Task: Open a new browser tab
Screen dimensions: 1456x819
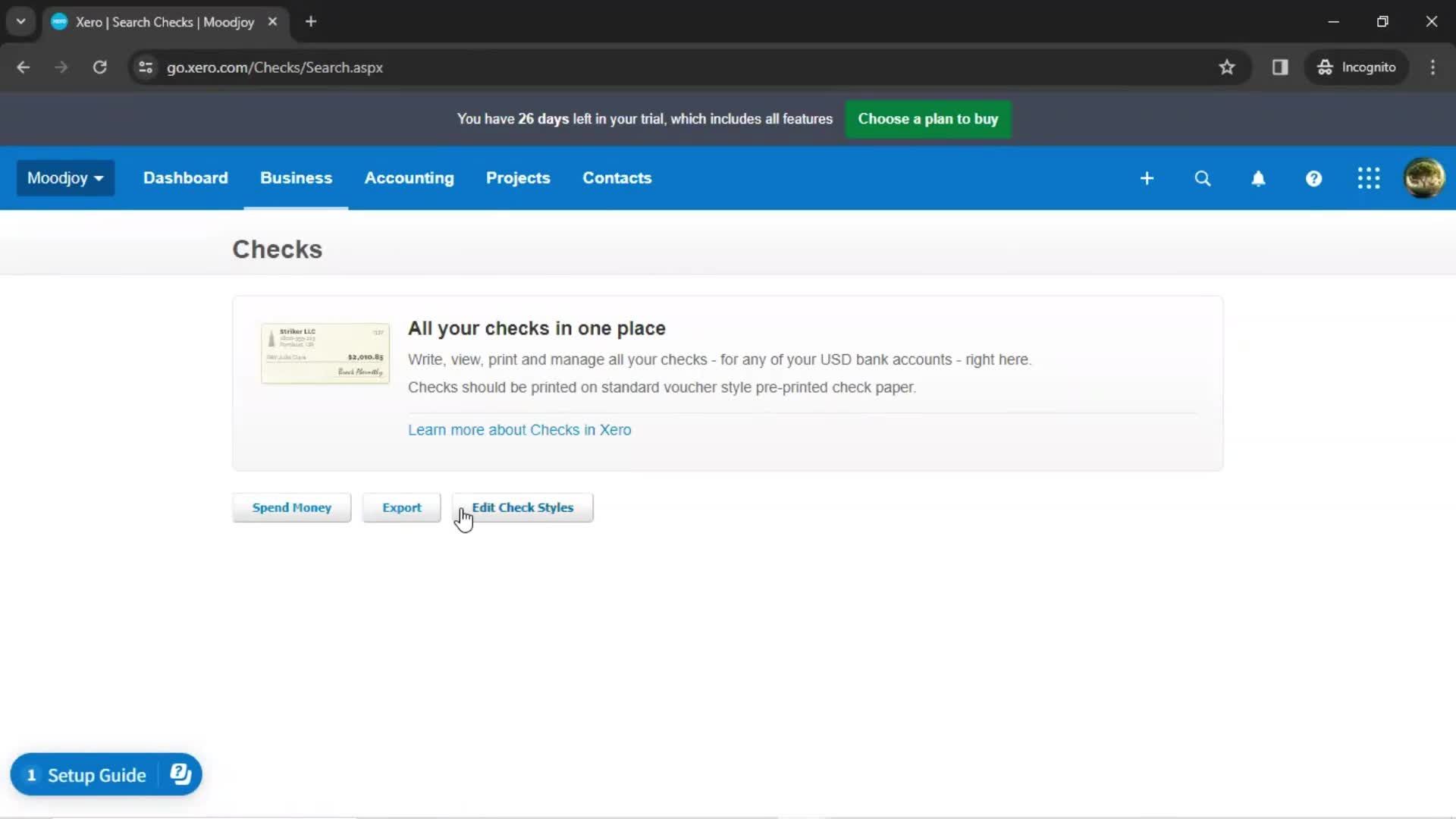Action: coord(311,22)
